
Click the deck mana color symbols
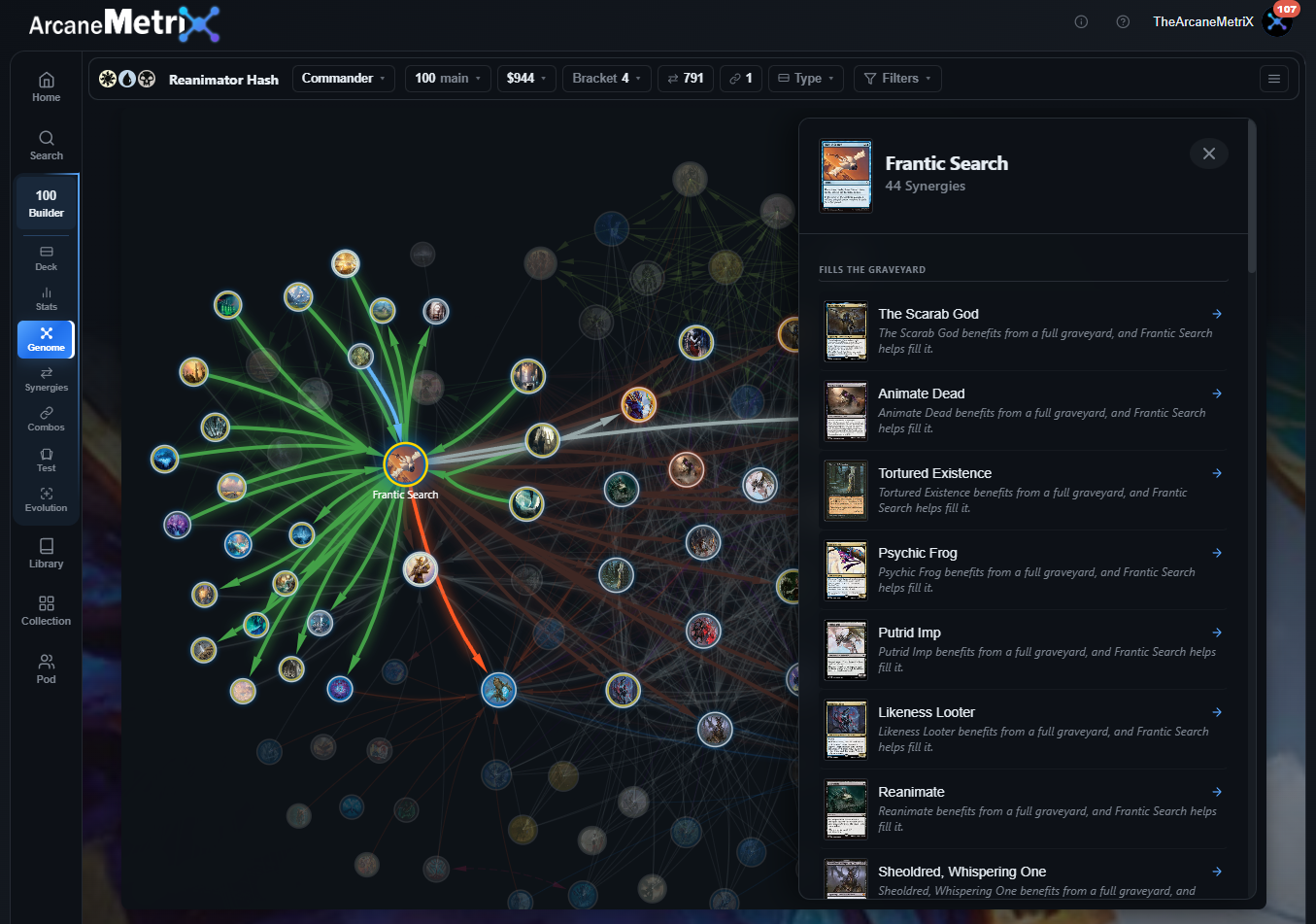tap(127, 79)
